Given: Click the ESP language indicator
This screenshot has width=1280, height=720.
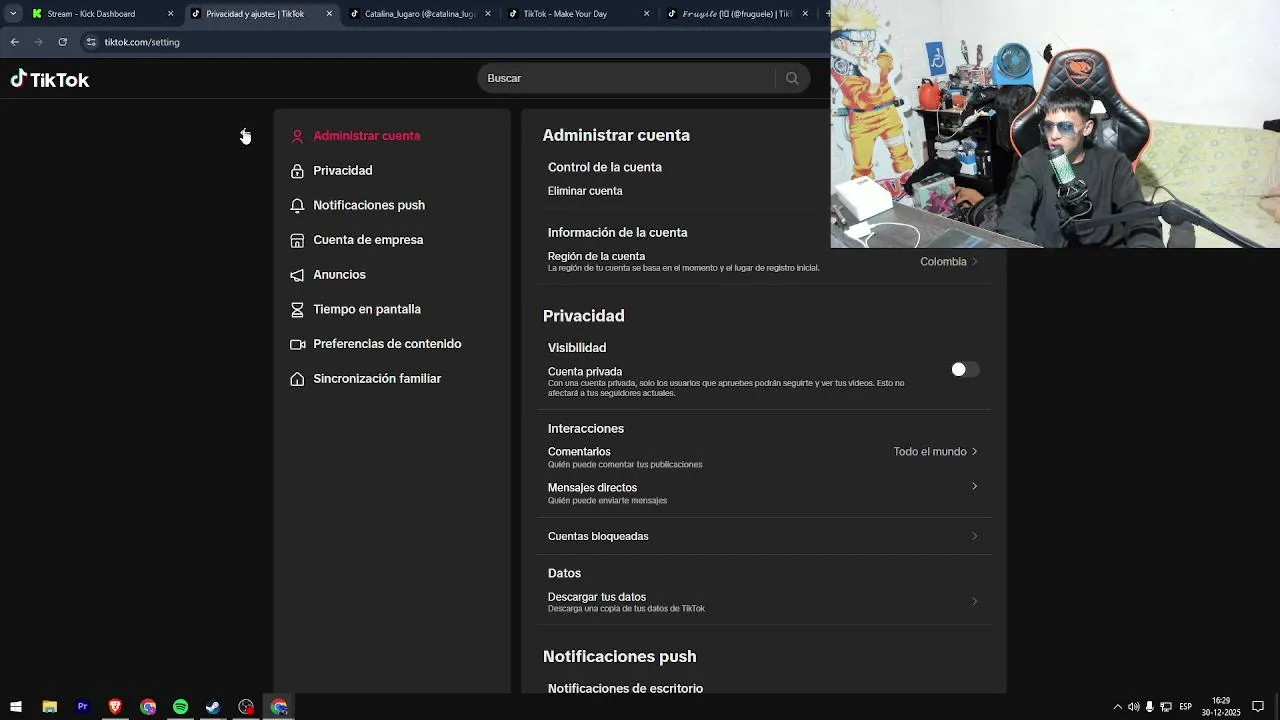Looking at the screenshot, I should click(1185, 707).
